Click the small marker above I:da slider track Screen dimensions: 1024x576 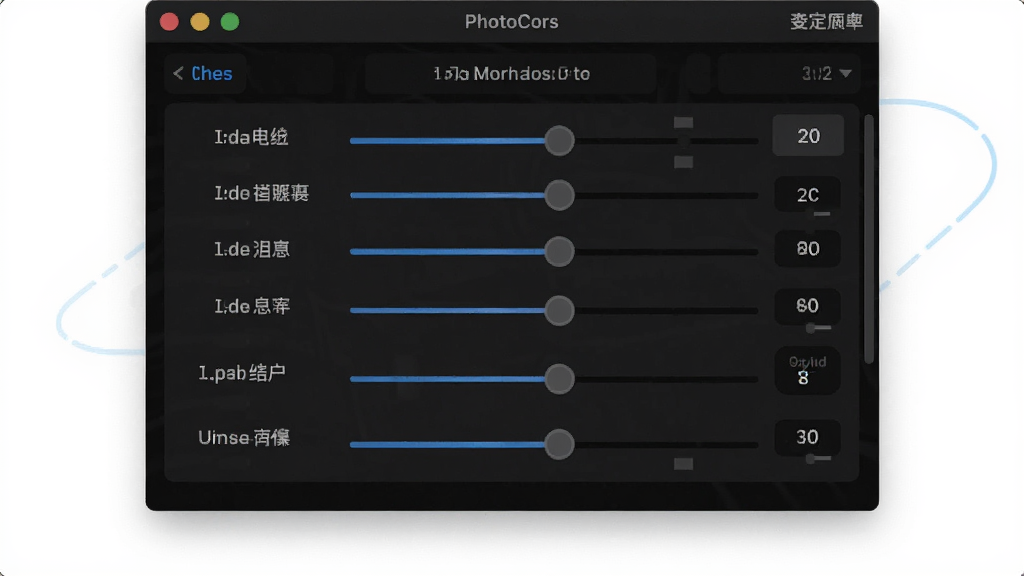pyautogui.click(x=683, y=123)
